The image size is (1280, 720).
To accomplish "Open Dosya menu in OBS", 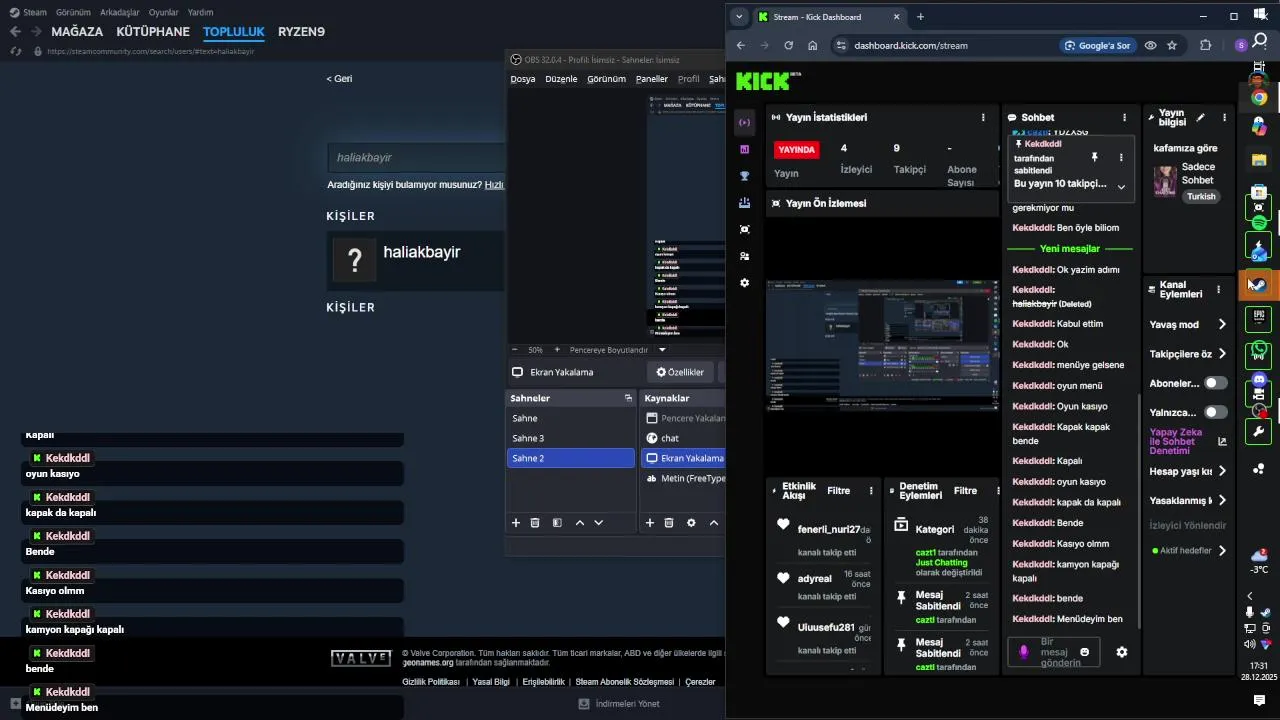I will point(523,79).
